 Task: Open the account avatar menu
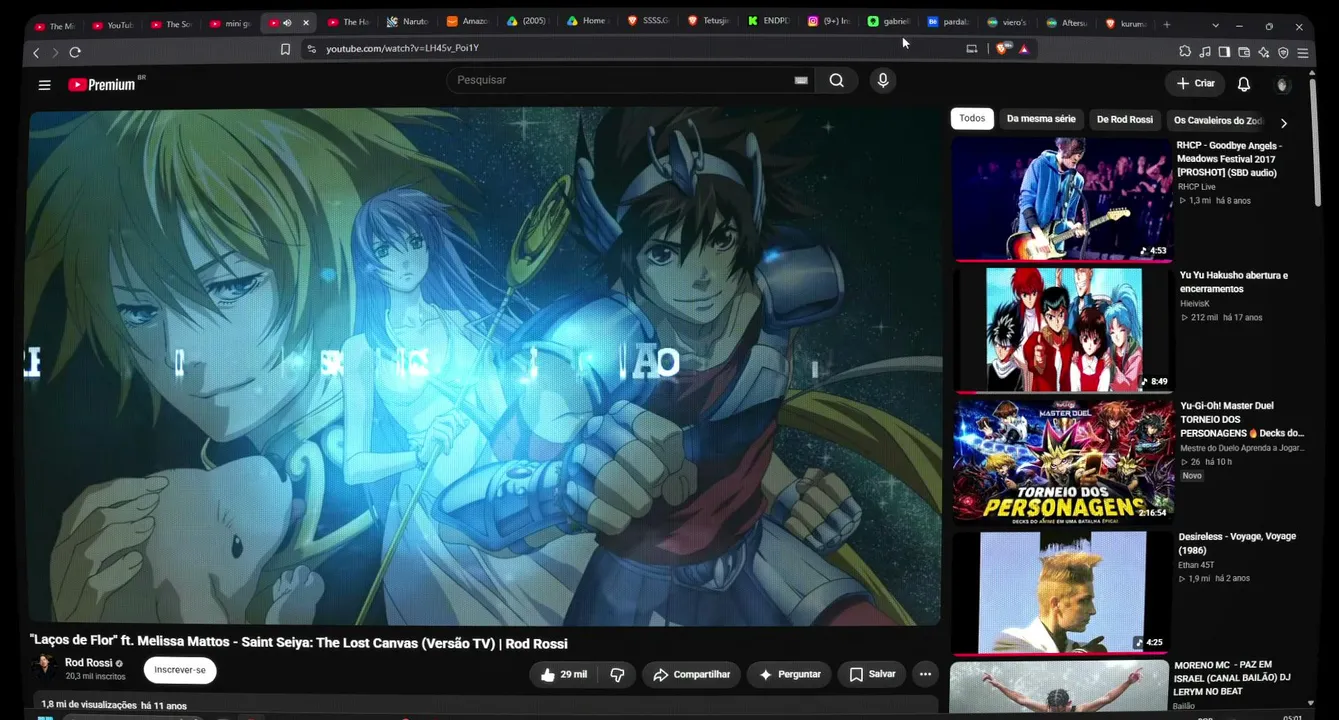pyautogui.click(x=1283, y=84)
